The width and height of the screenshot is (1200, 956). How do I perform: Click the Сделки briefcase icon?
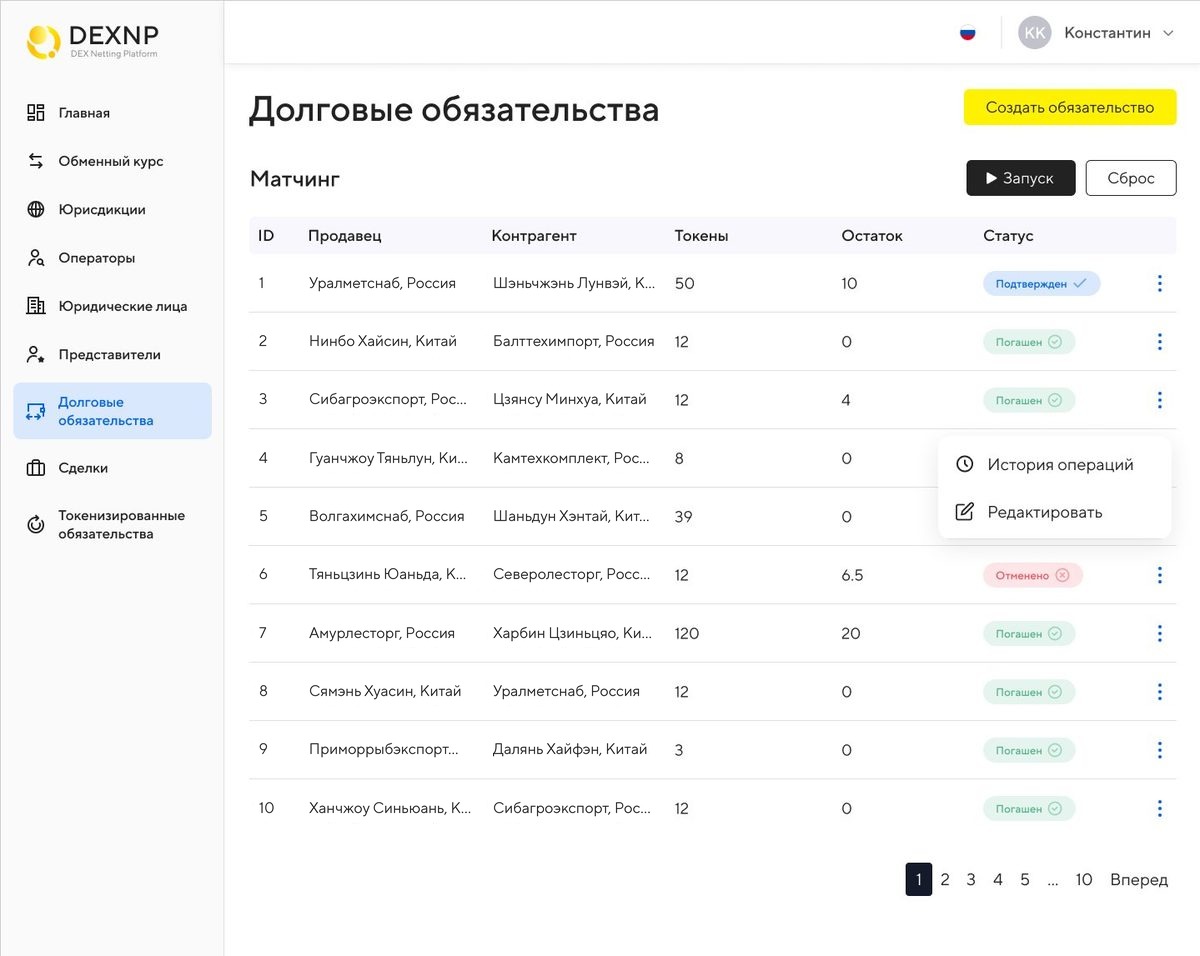point(36,468)
